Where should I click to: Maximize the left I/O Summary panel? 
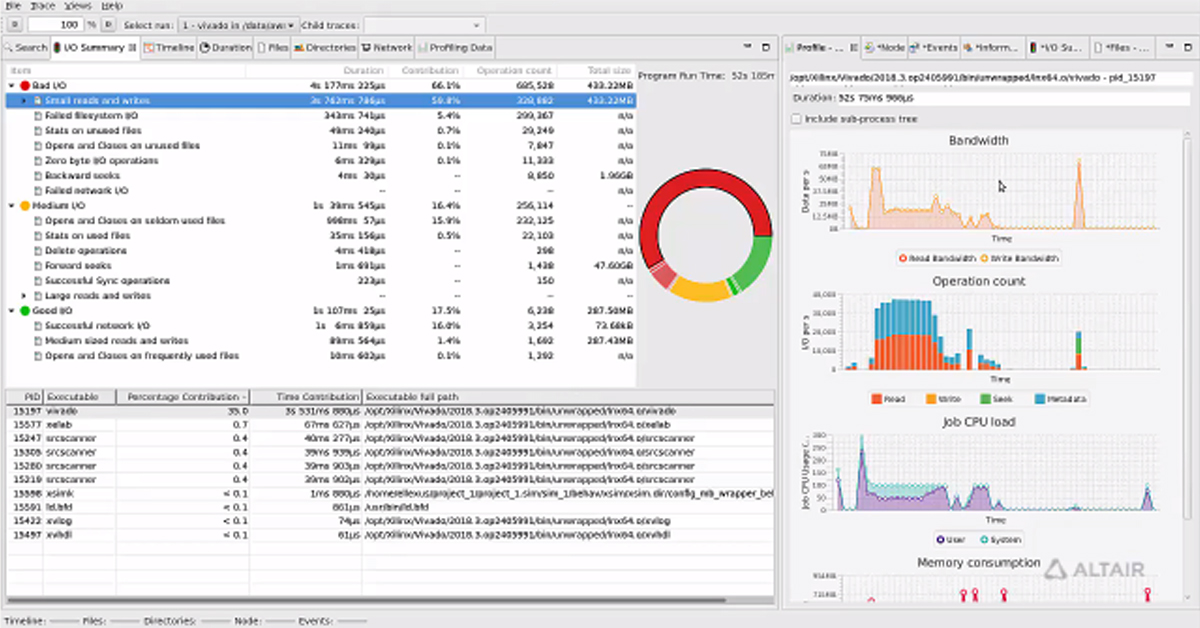tap(765, 47)
